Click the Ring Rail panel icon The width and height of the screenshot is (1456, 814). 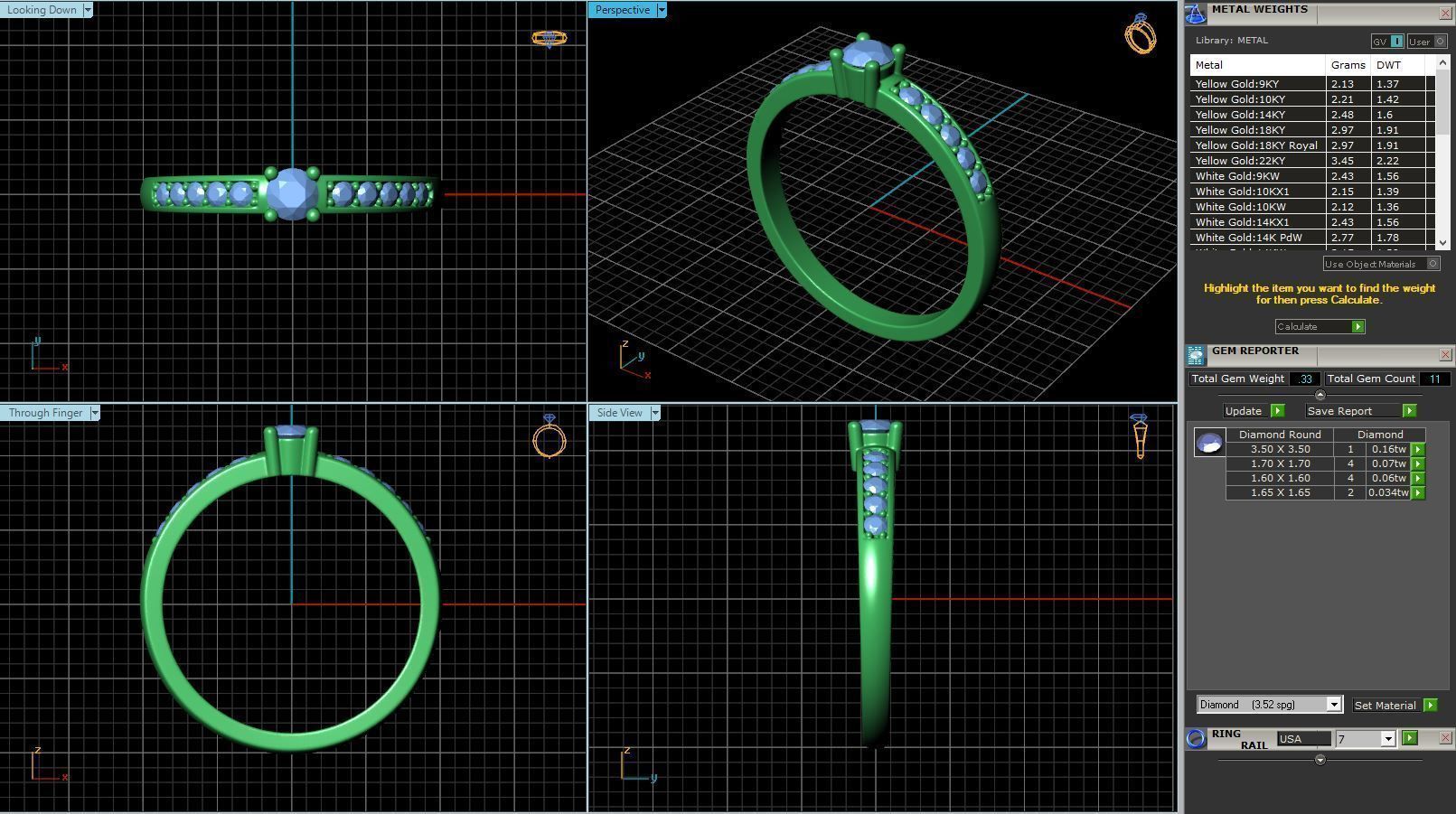tap(1196, 738)
